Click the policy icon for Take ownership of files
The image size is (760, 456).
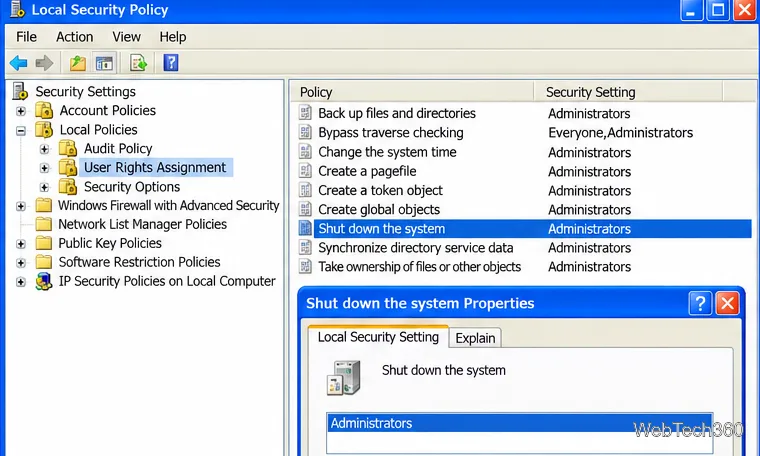coord(305,267)
